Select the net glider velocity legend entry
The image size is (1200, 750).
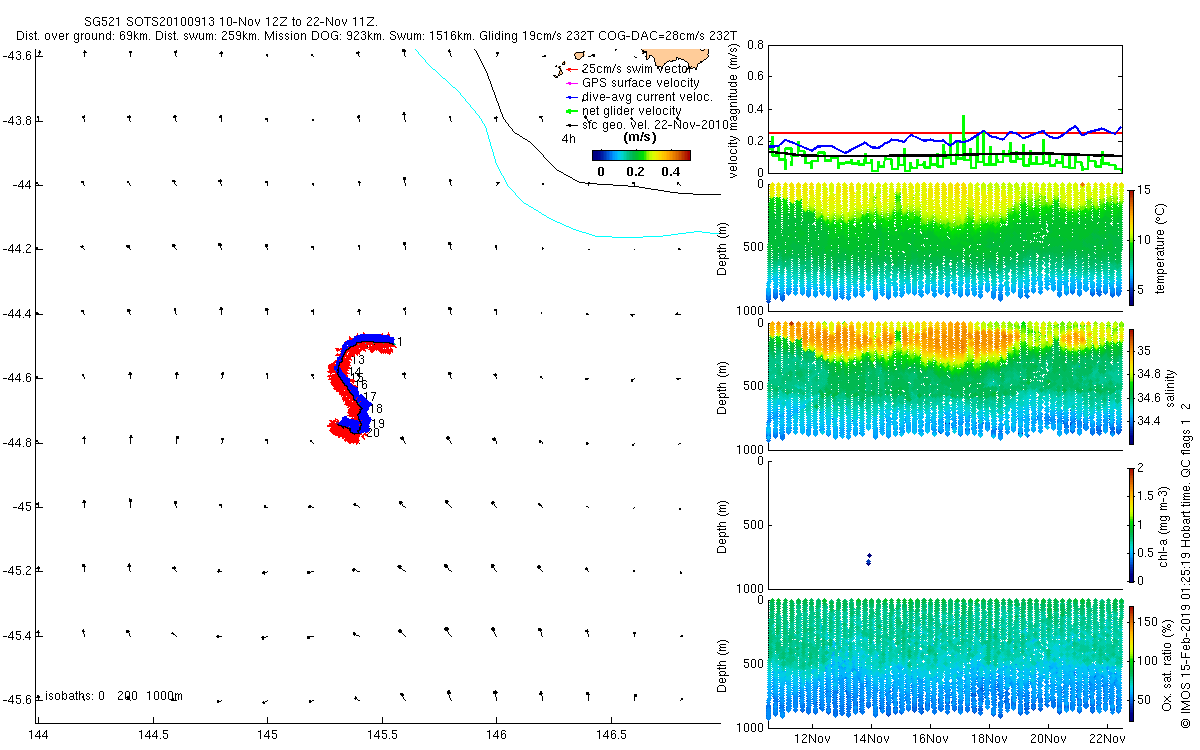(x=632, y=111)
